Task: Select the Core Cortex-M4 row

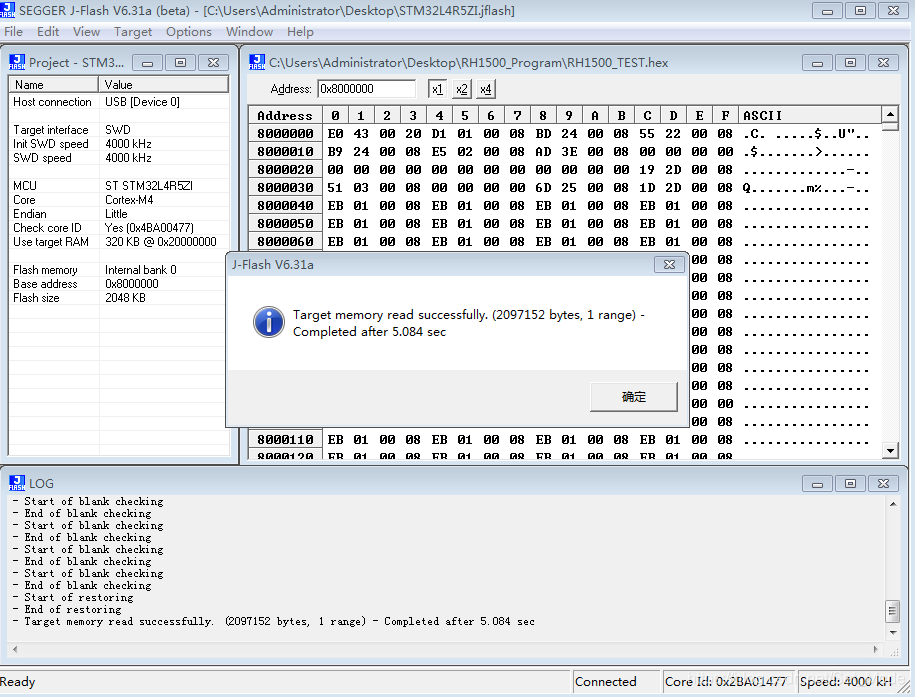Action: pos(118,200)
